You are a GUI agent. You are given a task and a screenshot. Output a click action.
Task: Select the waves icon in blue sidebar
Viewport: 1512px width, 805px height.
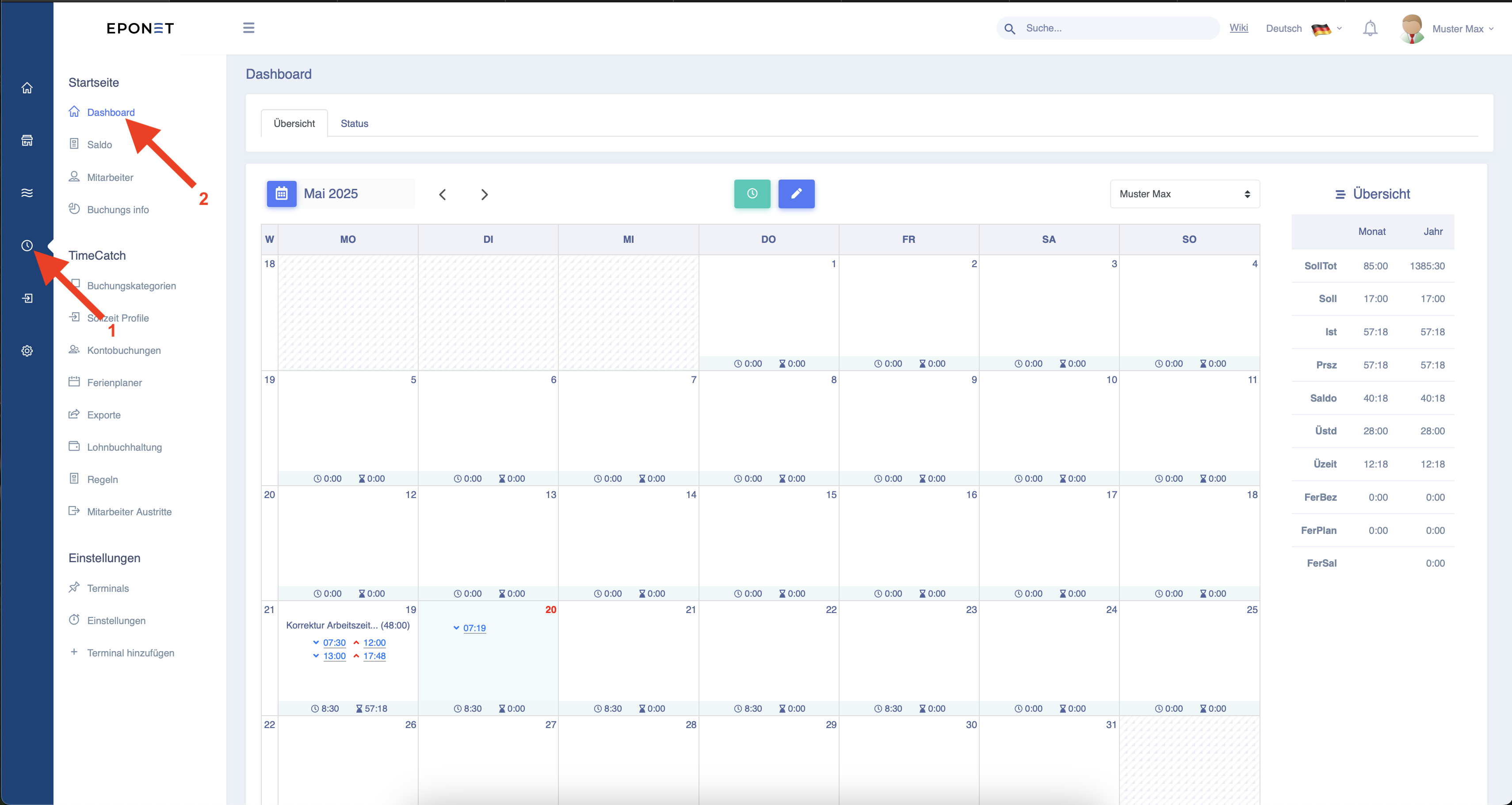click(x=27, y=193)
